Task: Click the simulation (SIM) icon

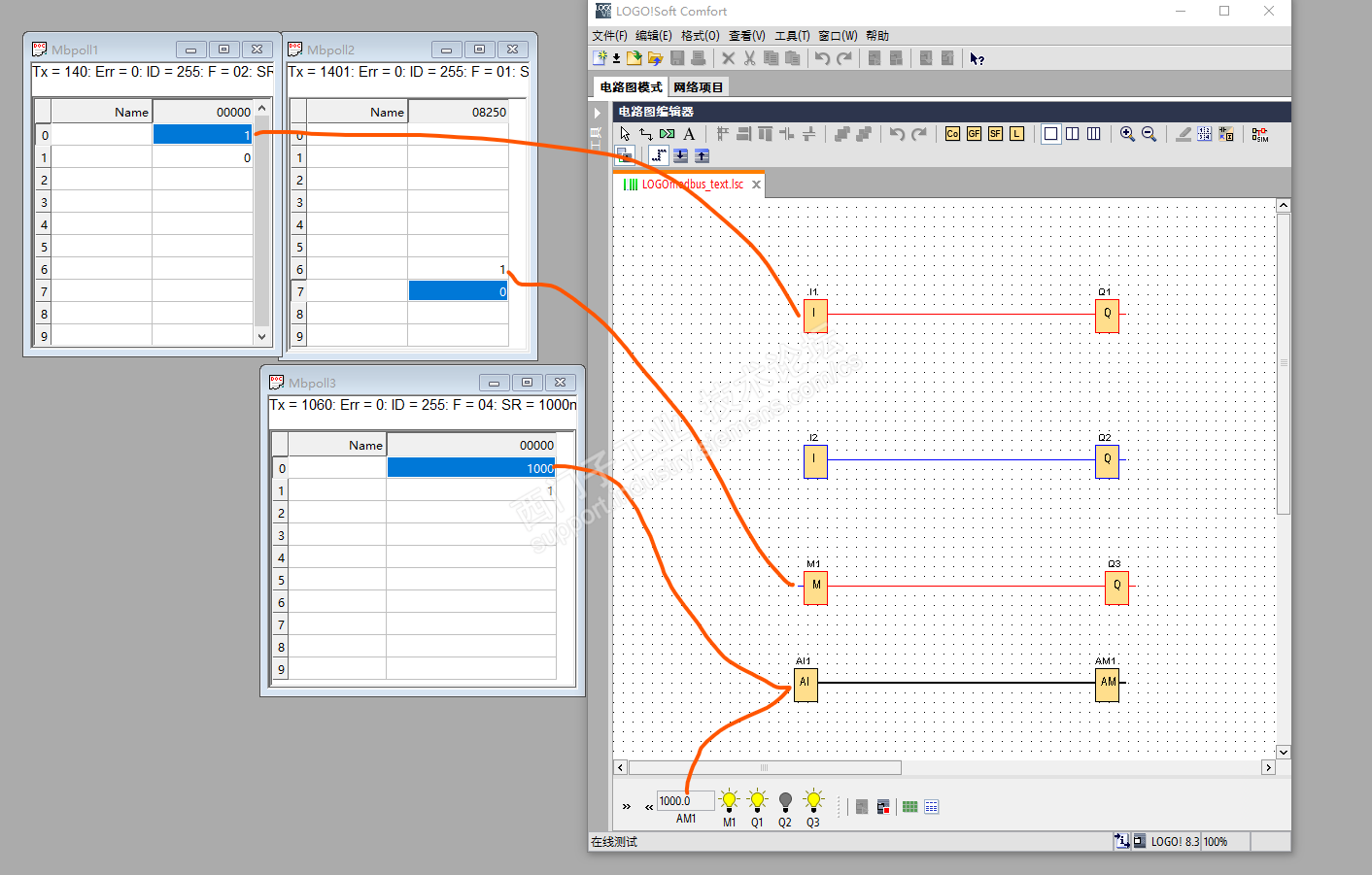Action: click(x=1260, y=134)
